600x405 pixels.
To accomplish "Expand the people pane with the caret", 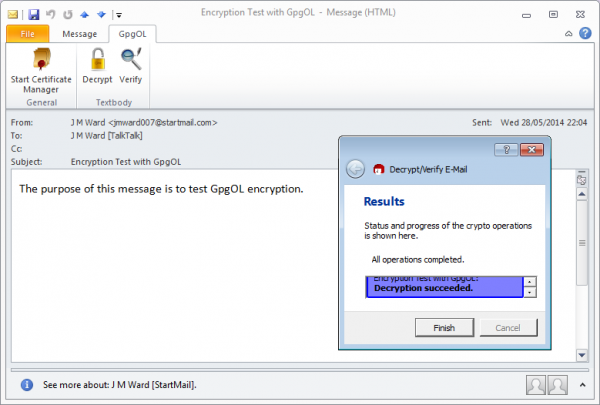I will tap(582, 385).
